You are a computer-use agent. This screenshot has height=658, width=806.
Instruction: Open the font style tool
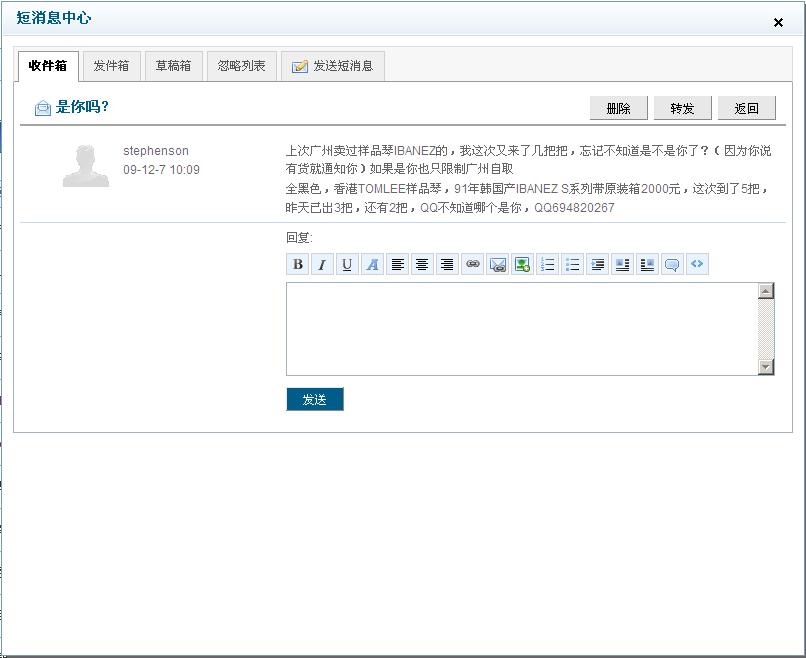tap(372, 265)
